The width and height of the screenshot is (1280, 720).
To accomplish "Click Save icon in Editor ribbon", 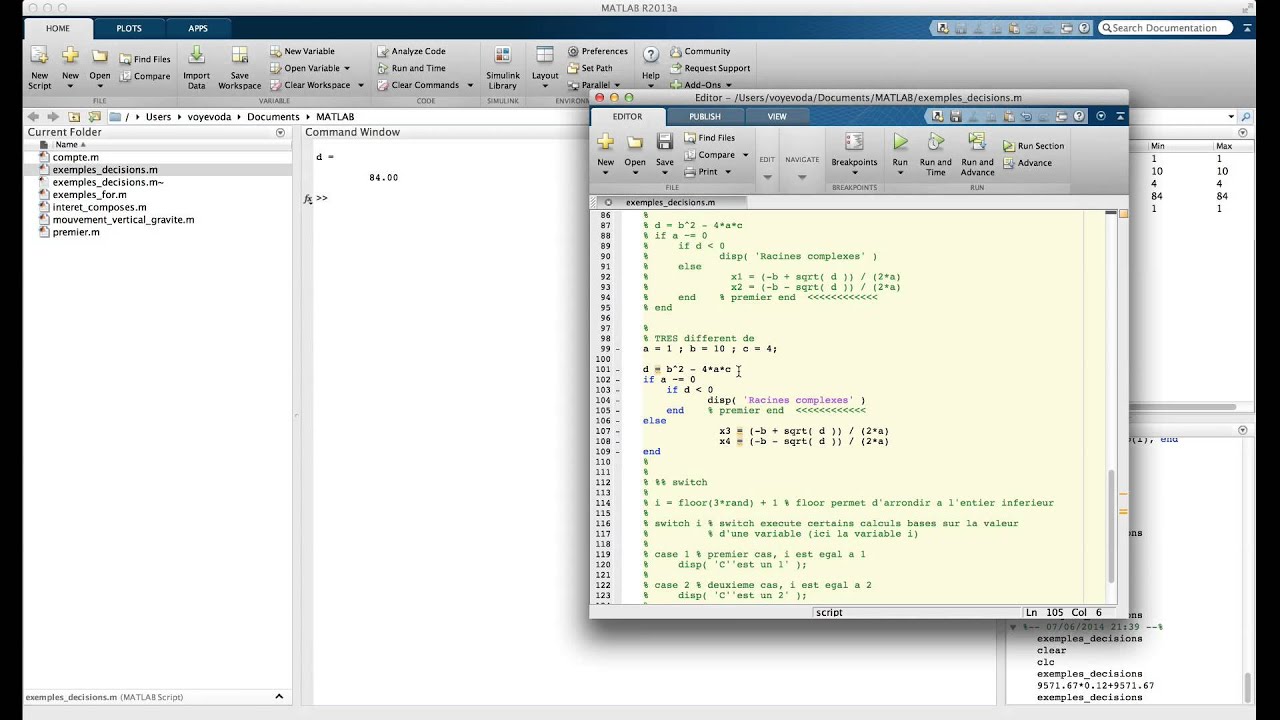I will 664,142.
